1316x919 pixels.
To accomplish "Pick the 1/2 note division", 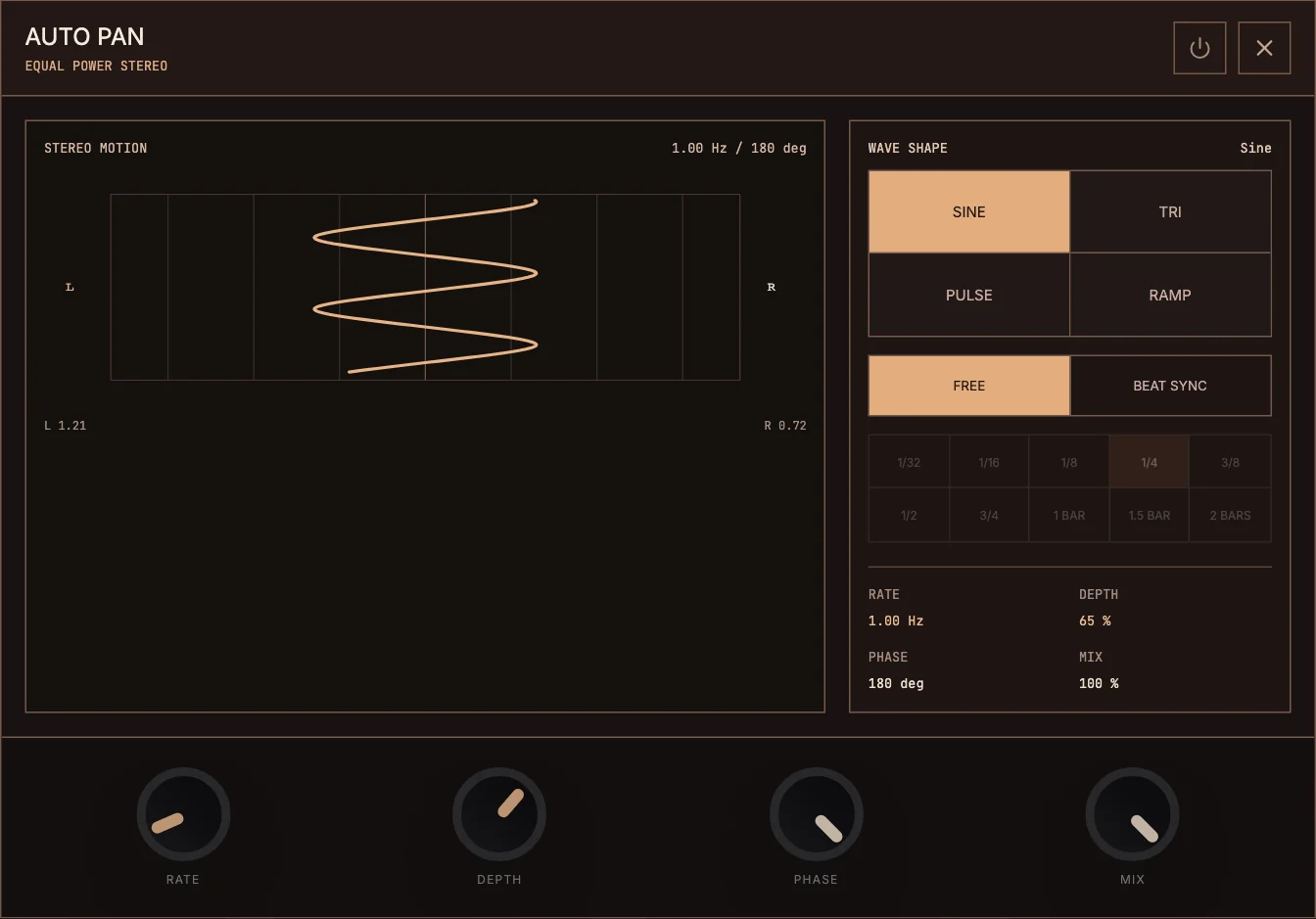I will [909, 515].
